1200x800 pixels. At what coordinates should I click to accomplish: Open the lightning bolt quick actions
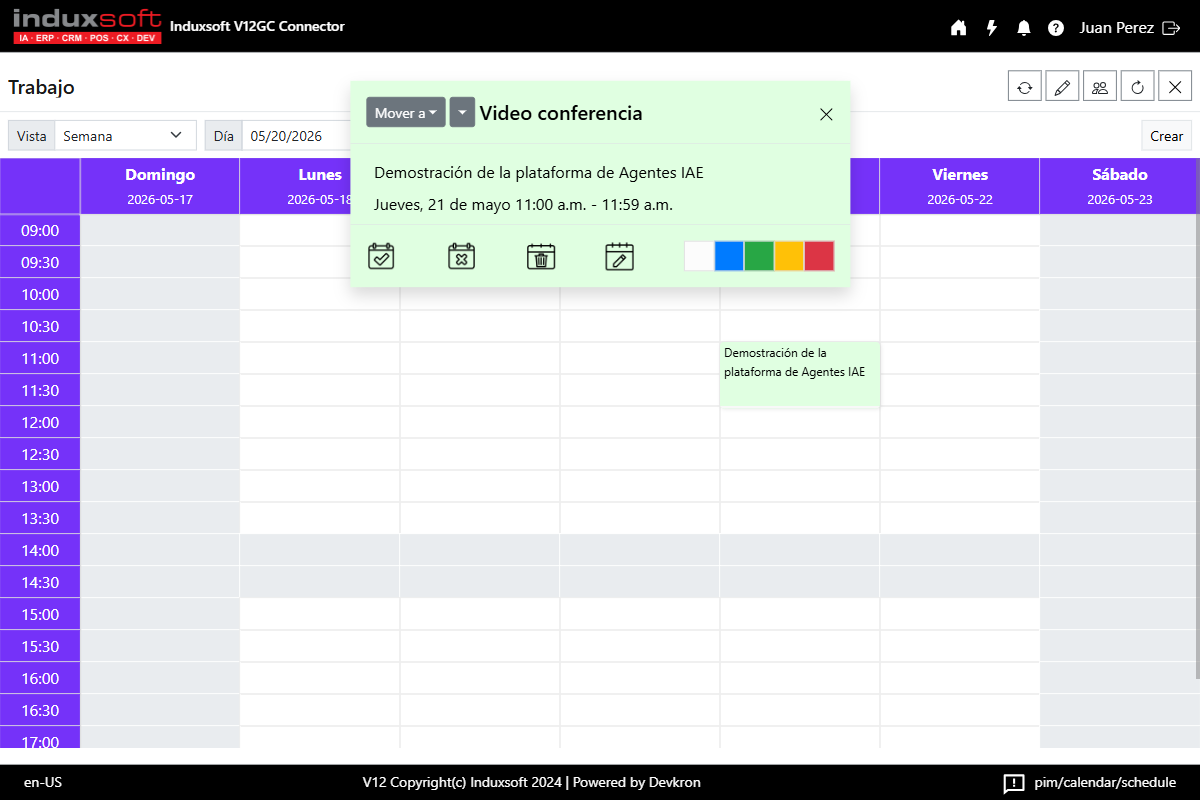(x=991, y=28)
